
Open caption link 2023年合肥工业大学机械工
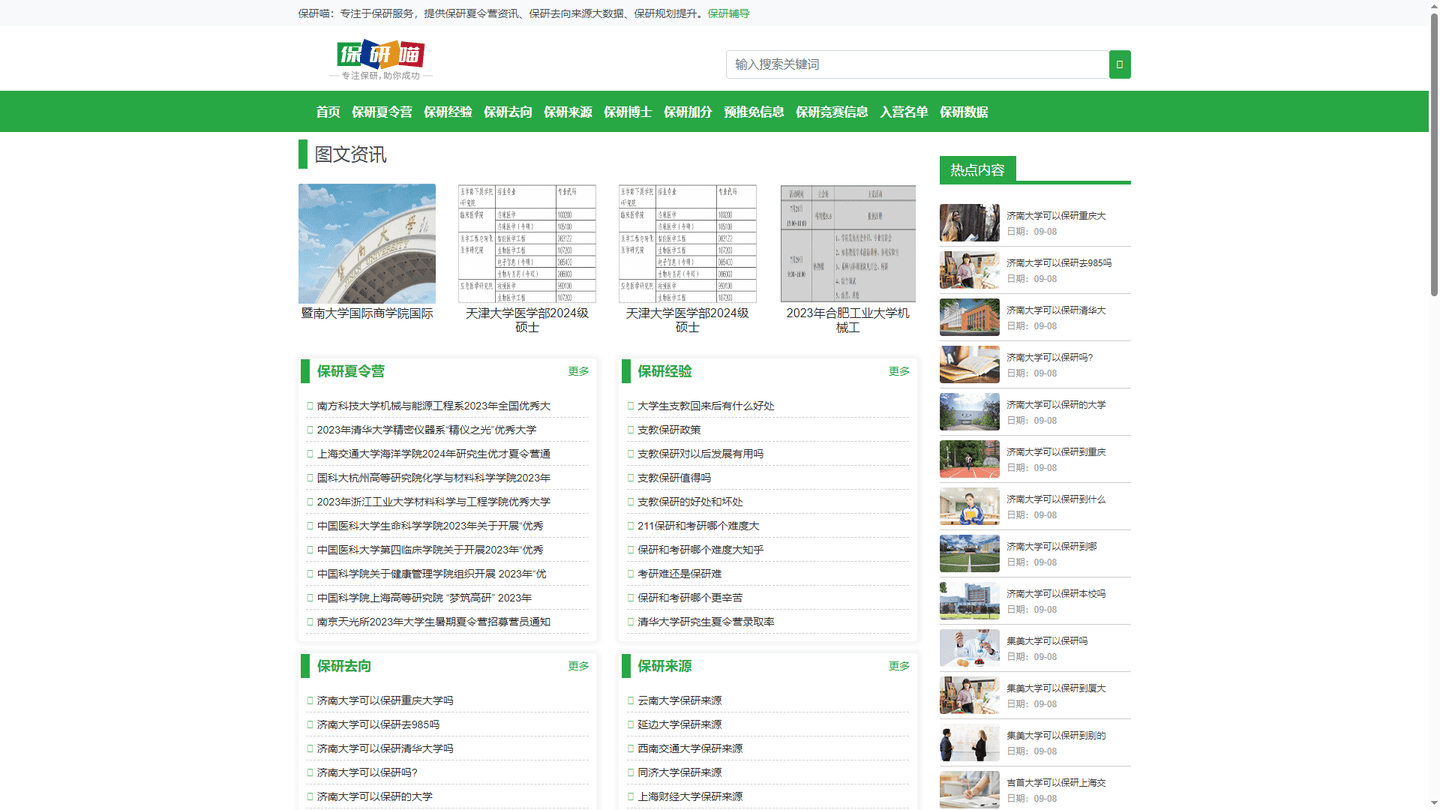pyautogui.click(x=848, y=320)
